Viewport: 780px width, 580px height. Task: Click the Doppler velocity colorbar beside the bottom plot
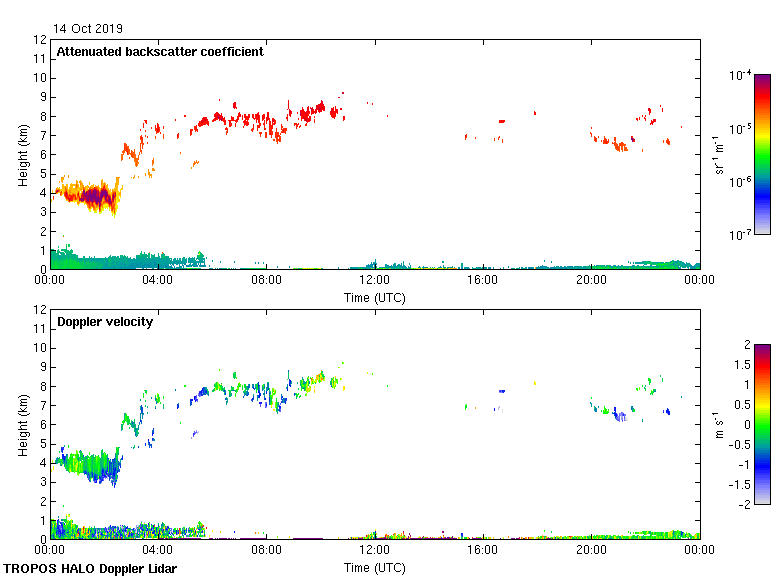(762, 423)
